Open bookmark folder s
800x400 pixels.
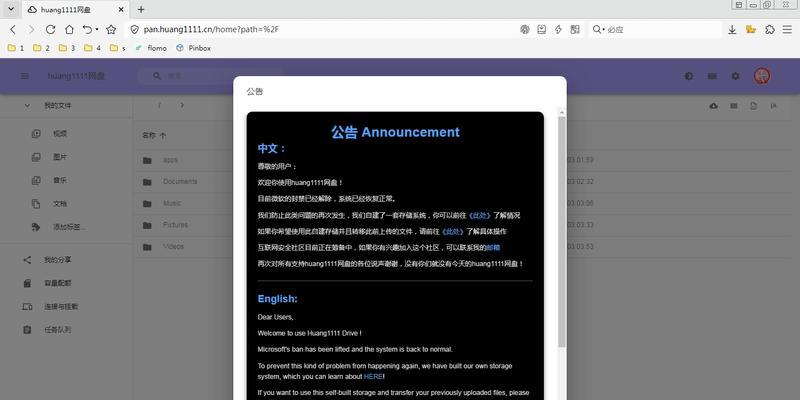(x=117, y=48)
